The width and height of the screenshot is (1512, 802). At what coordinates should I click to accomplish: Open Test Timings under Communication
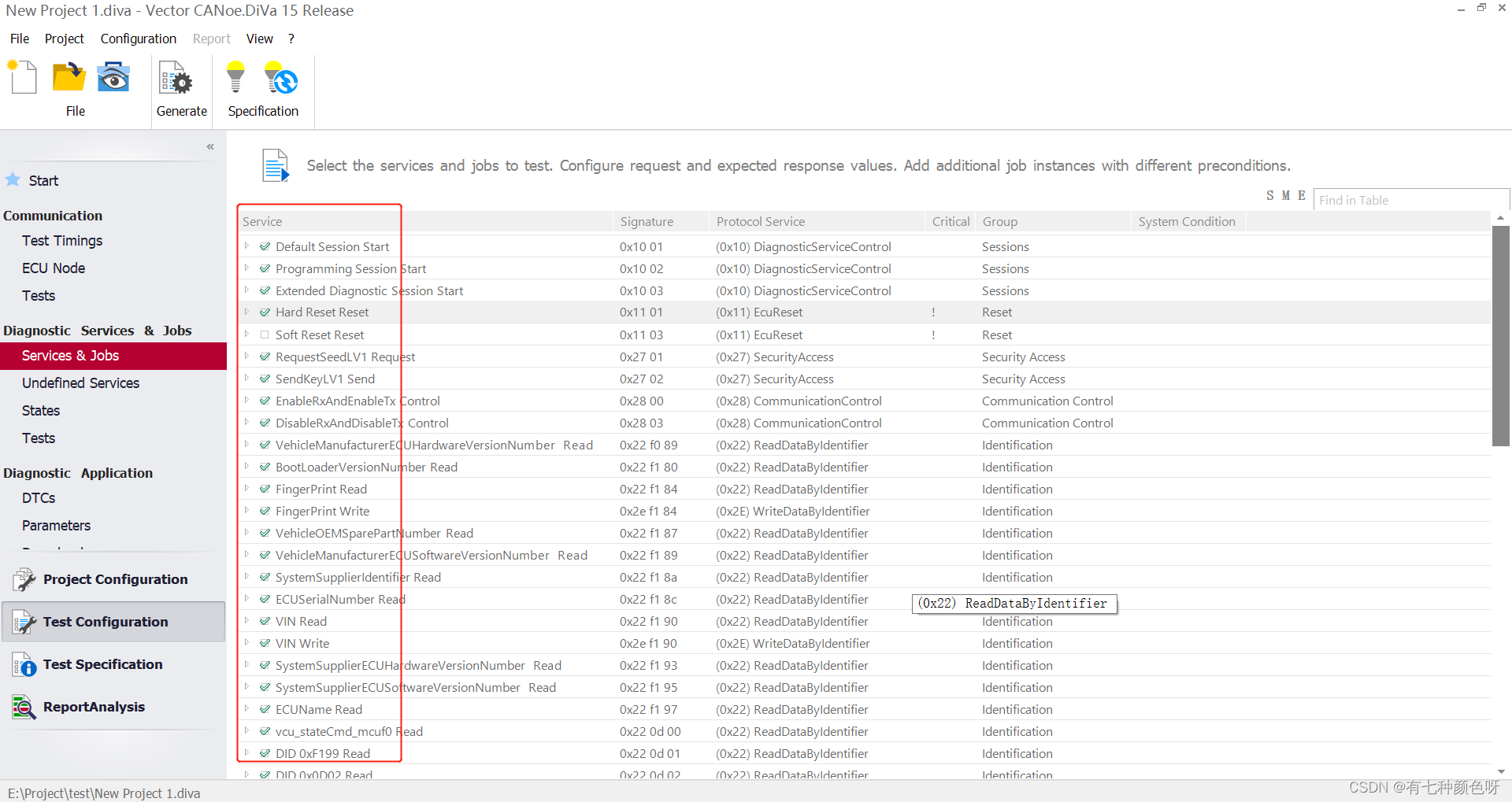coord(62,241)
